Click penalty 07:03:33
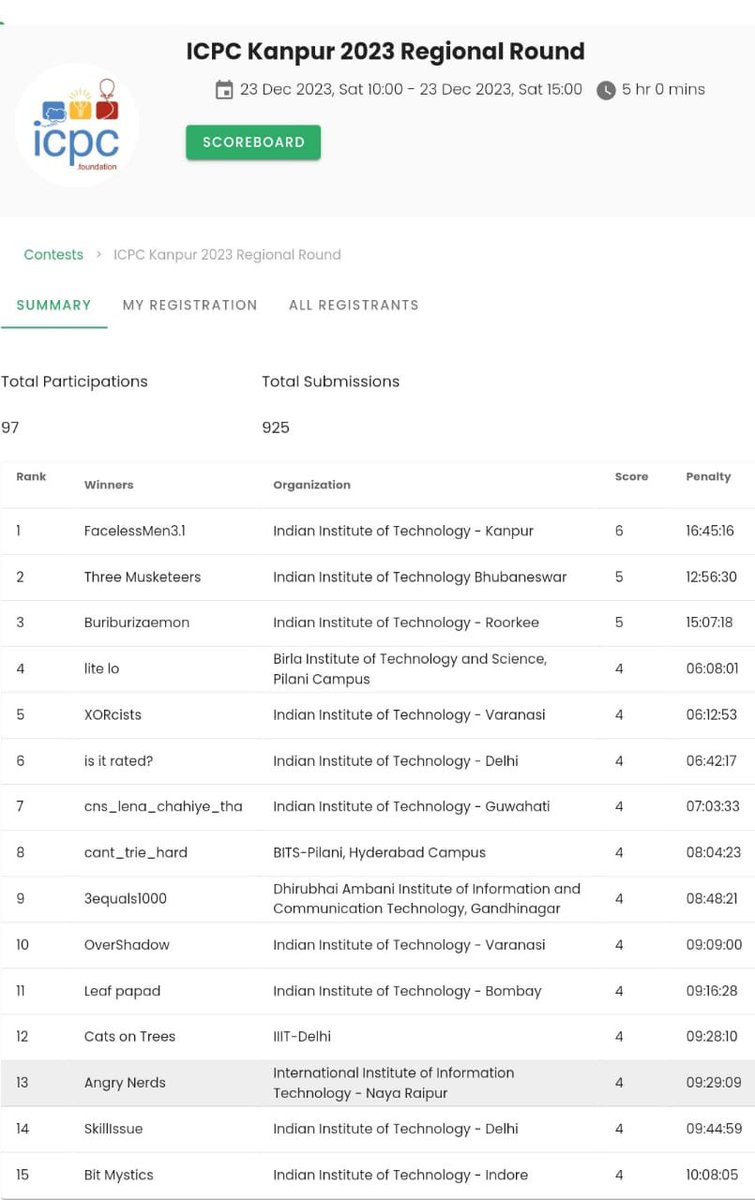Image resolution: width=755 pixels, height=1200 pixels. 712,807
